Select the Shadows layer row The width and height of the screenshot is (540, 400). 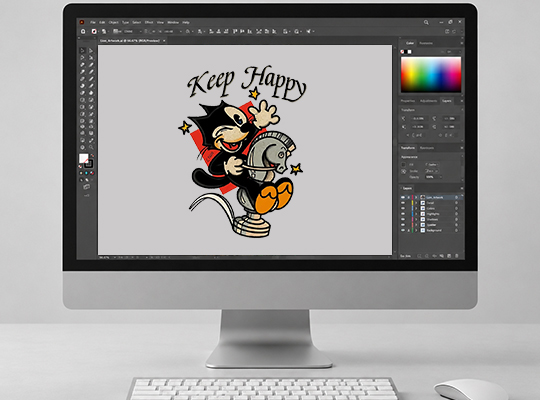(431, 219)
